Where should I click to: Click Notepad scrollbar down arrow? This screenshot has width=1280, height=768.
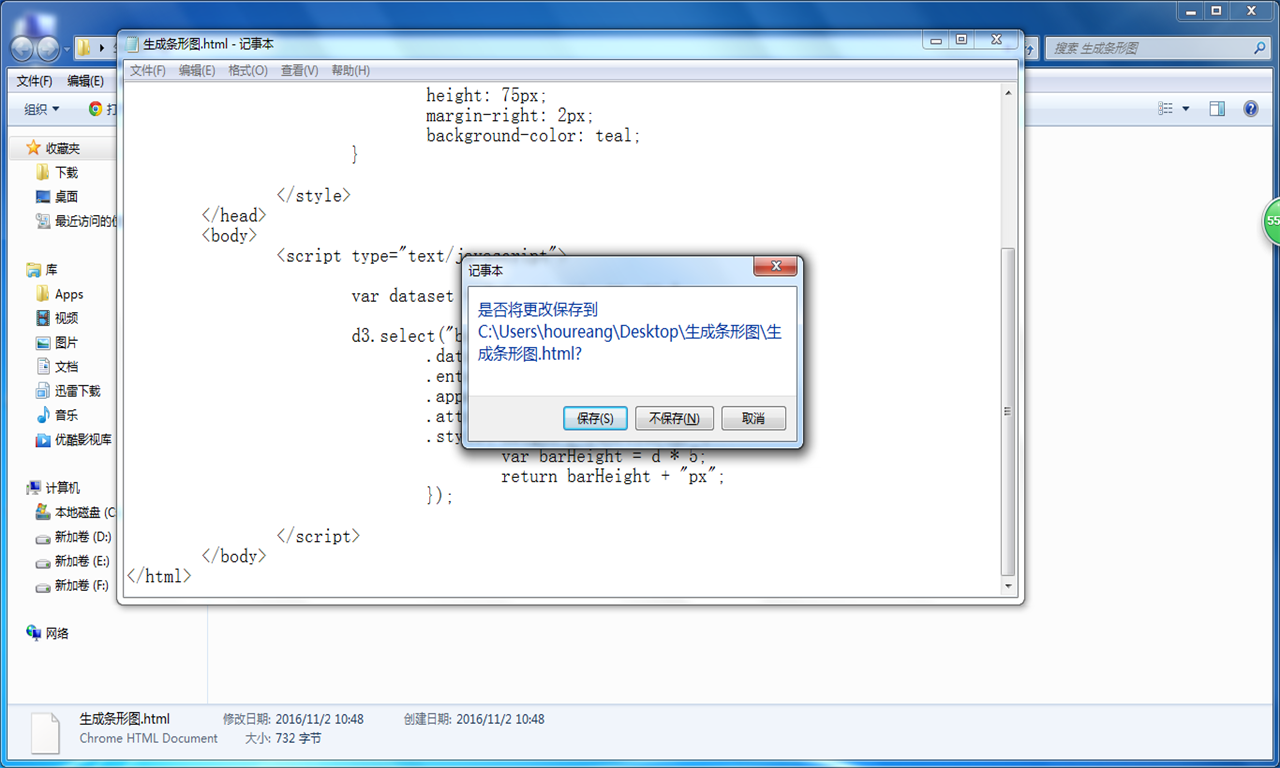coord(1008,586)
